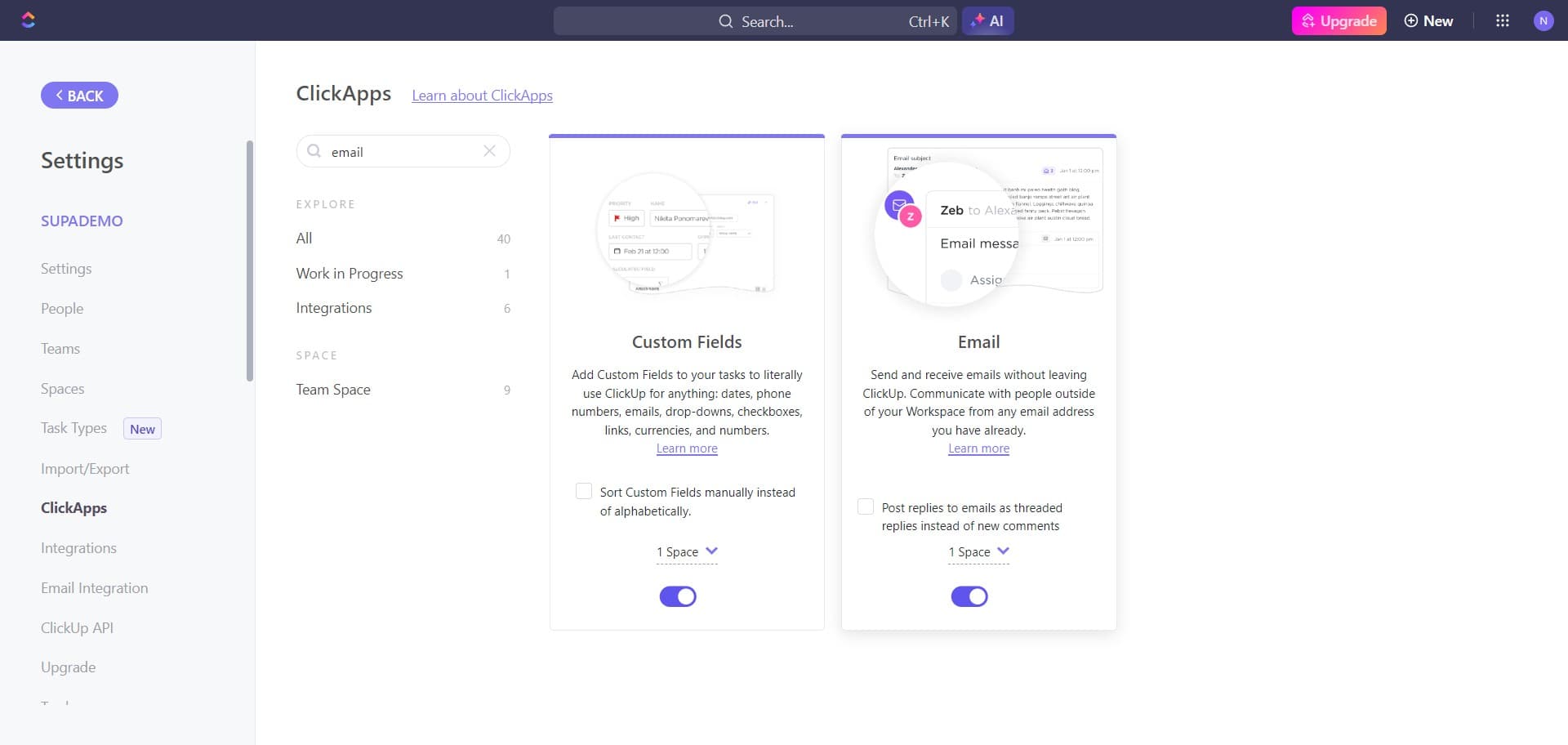Click the ClickUp logo icon
The image size is (1568, 745).
click(x=29, y=20)
